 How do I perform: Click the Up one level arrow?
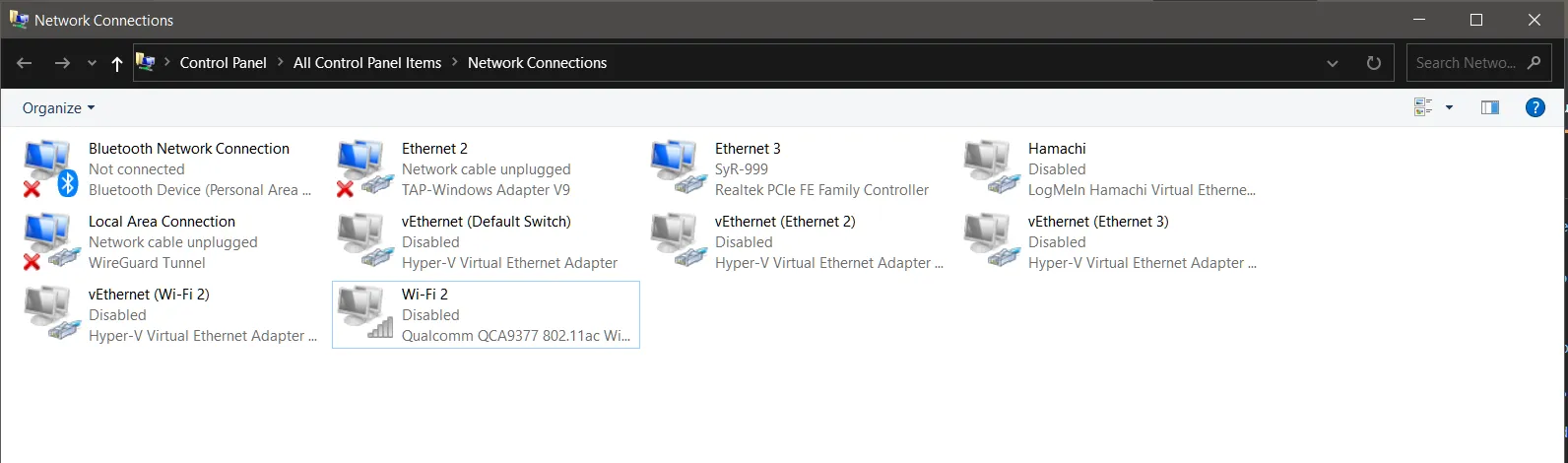click(x=117, y=63)
